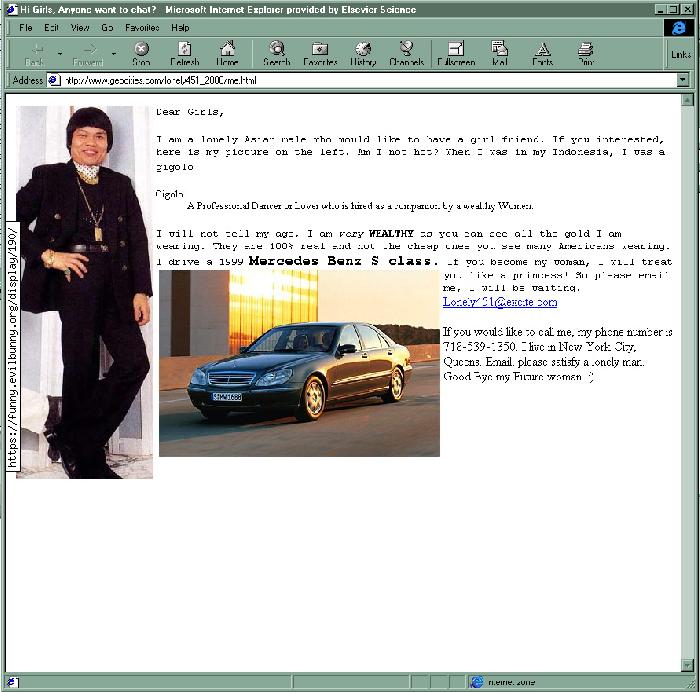Click the "Mercedes Benz S class." bold text
700x692 pixels.
(344, 261)
